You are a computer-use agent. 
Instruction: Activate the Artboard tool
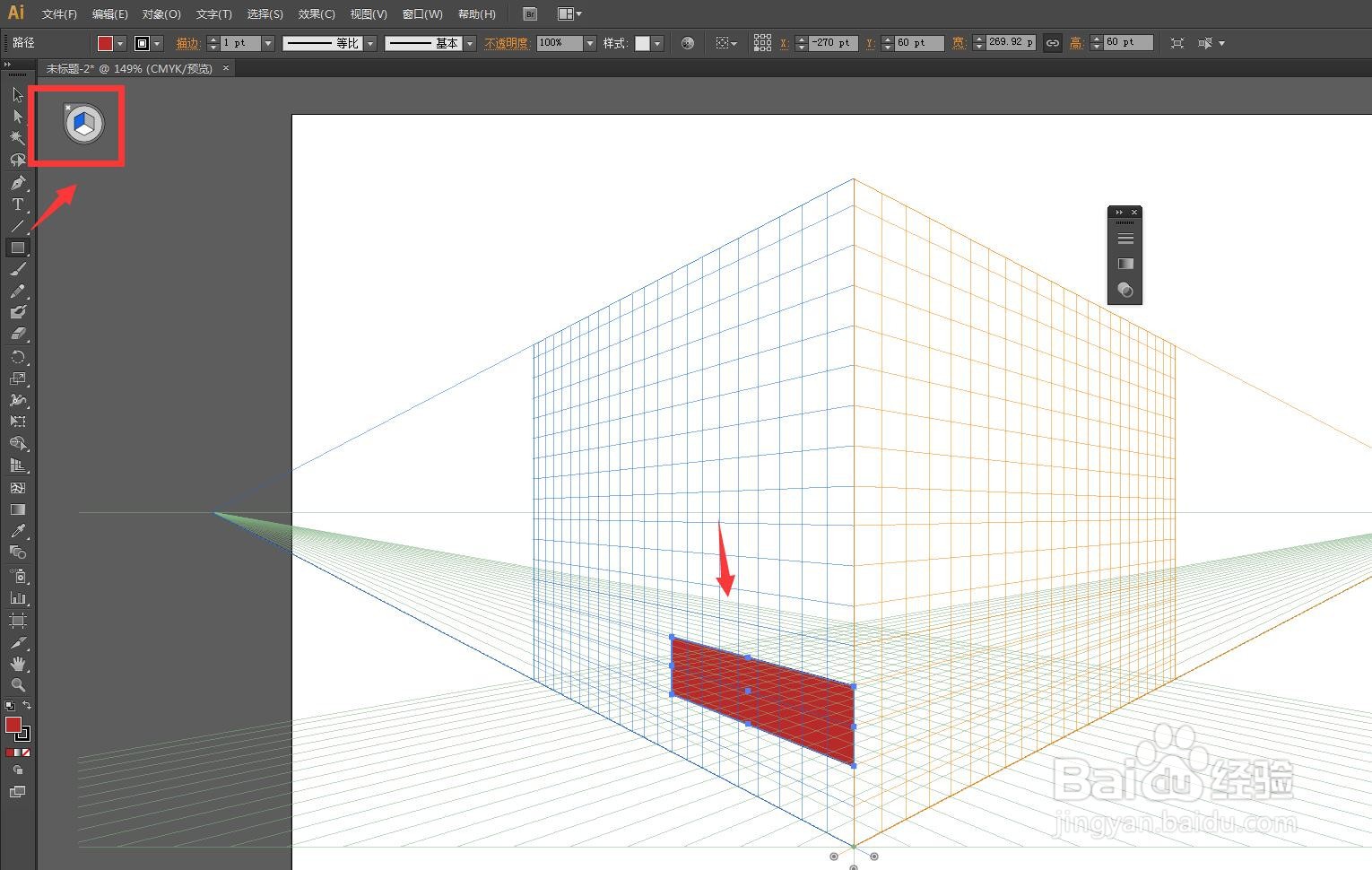(17, 621)
